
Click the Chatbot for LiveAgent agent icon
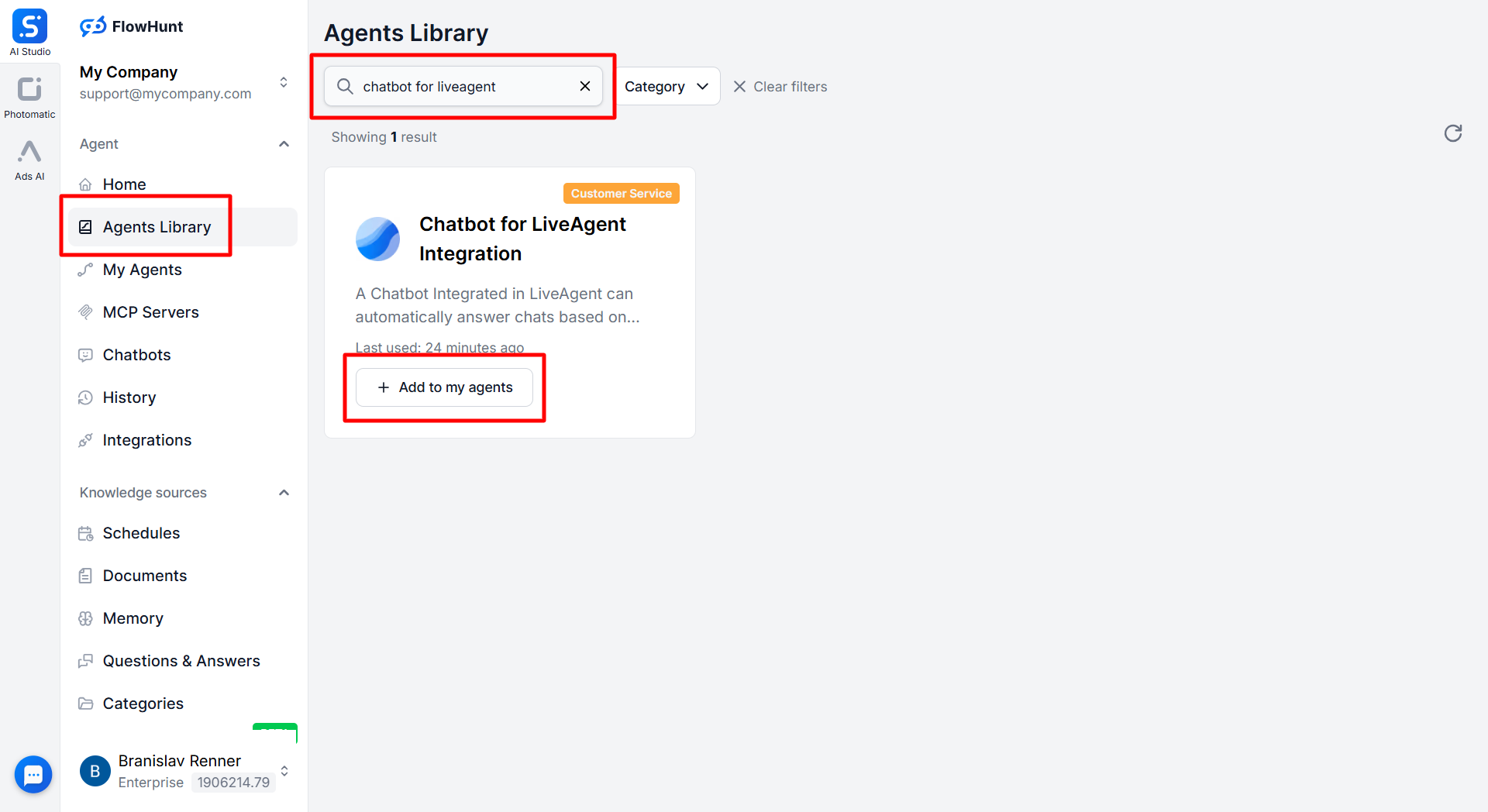[377, 239]
